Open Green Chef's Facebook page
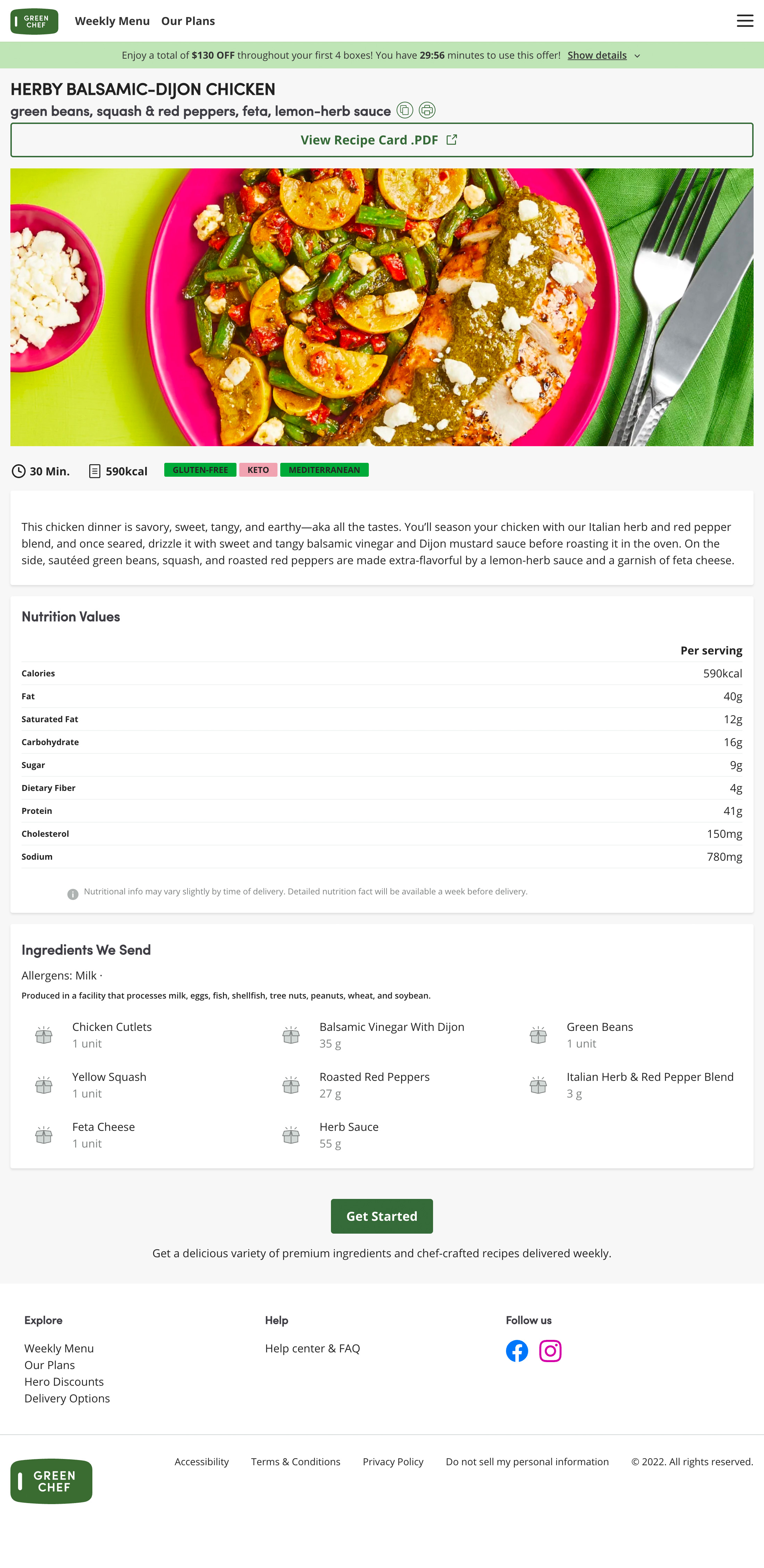The image size is (764, 1568). 517,1351
